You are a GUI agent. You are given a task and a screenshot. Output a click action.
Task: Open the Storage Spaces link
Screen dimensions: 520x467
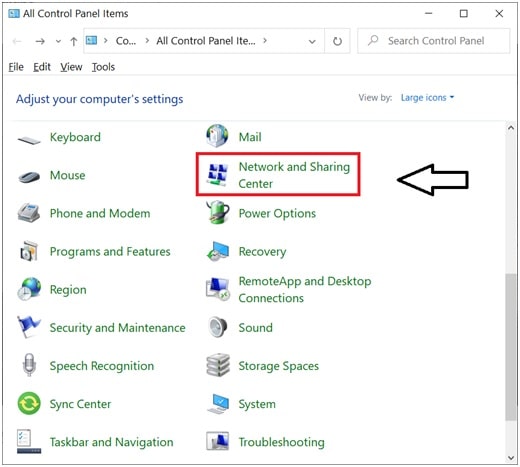pyautogui.click(x=279, y=366)
